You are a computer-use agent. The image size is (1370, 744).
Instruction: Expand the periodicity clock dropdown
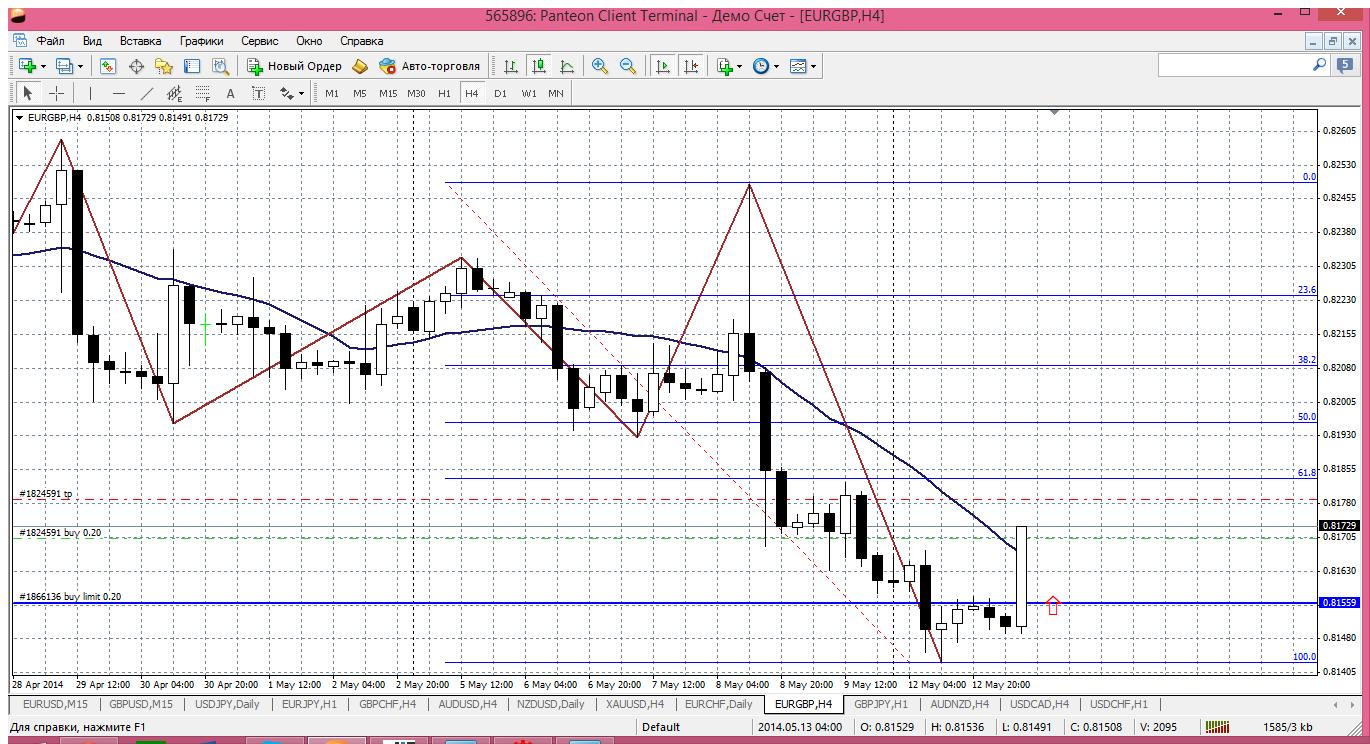776,66
